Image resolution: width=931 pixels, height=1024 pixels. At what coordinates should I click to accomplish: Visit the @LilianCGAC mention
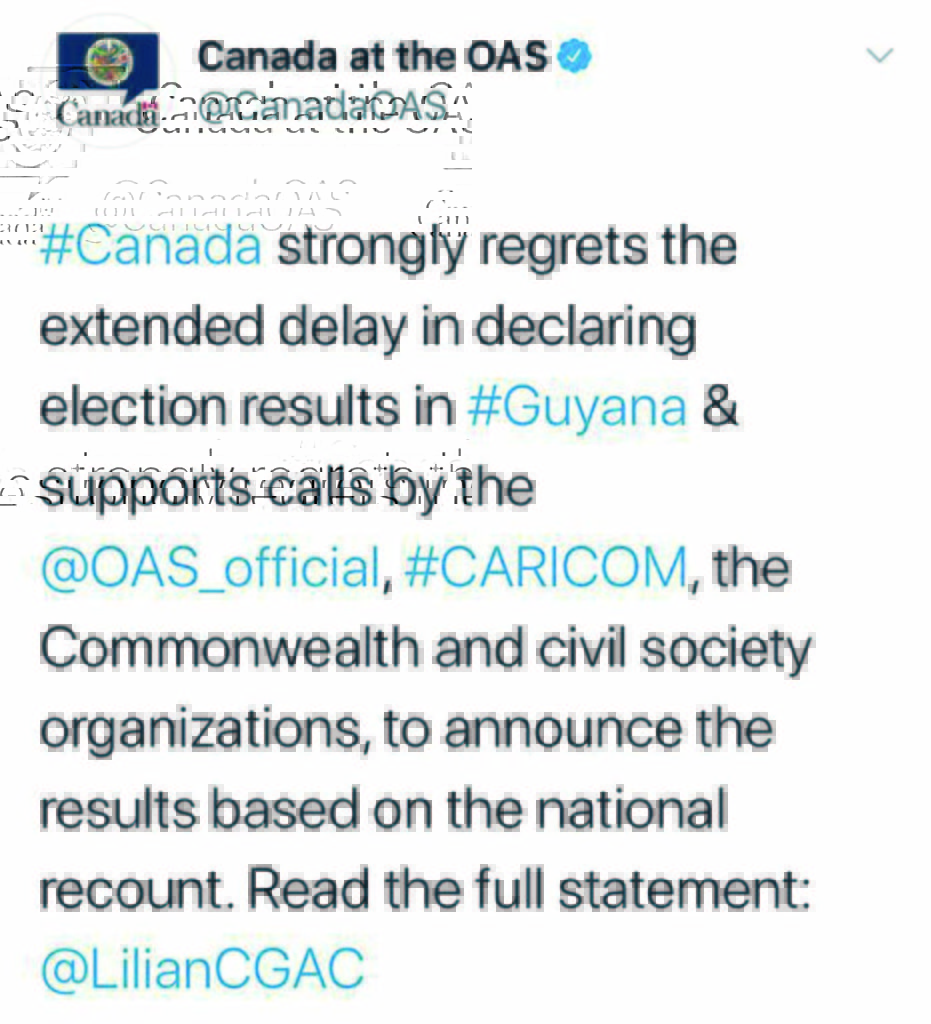pos(202,969)
